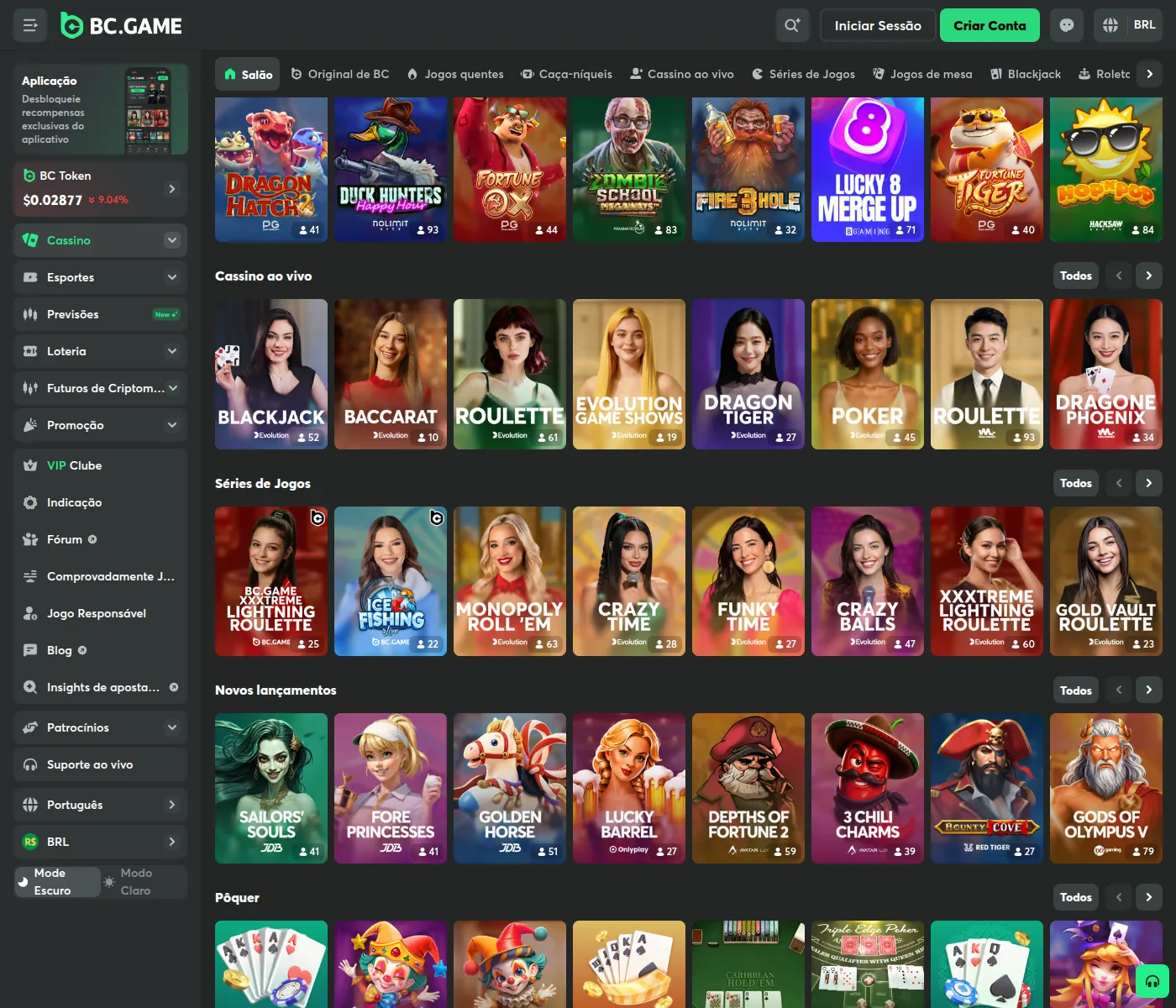Open Indicação referral item
The width and height of the screenshot is (1176, 1008).
[x=101, y=502]
